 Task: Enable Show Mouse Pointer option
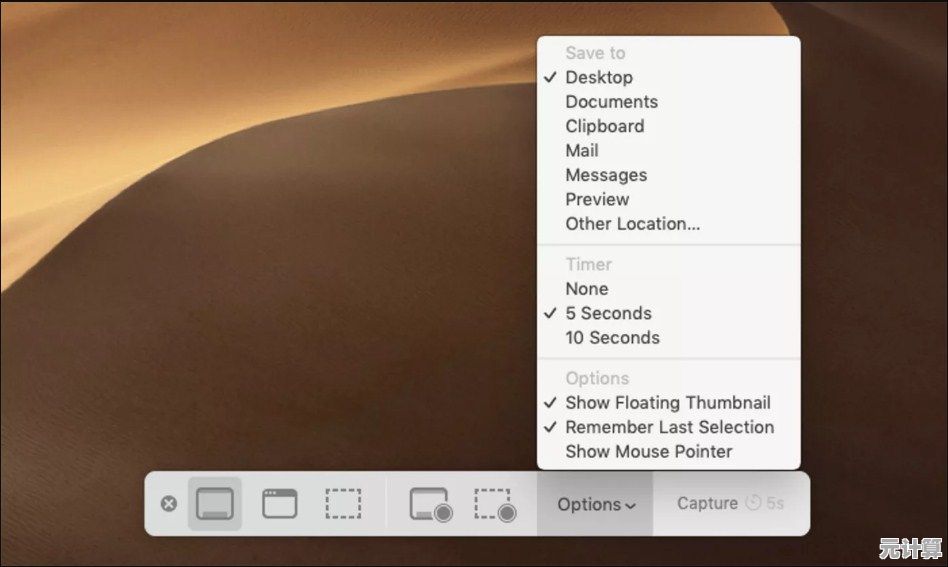pyautogui.click(x=648, y=451)
